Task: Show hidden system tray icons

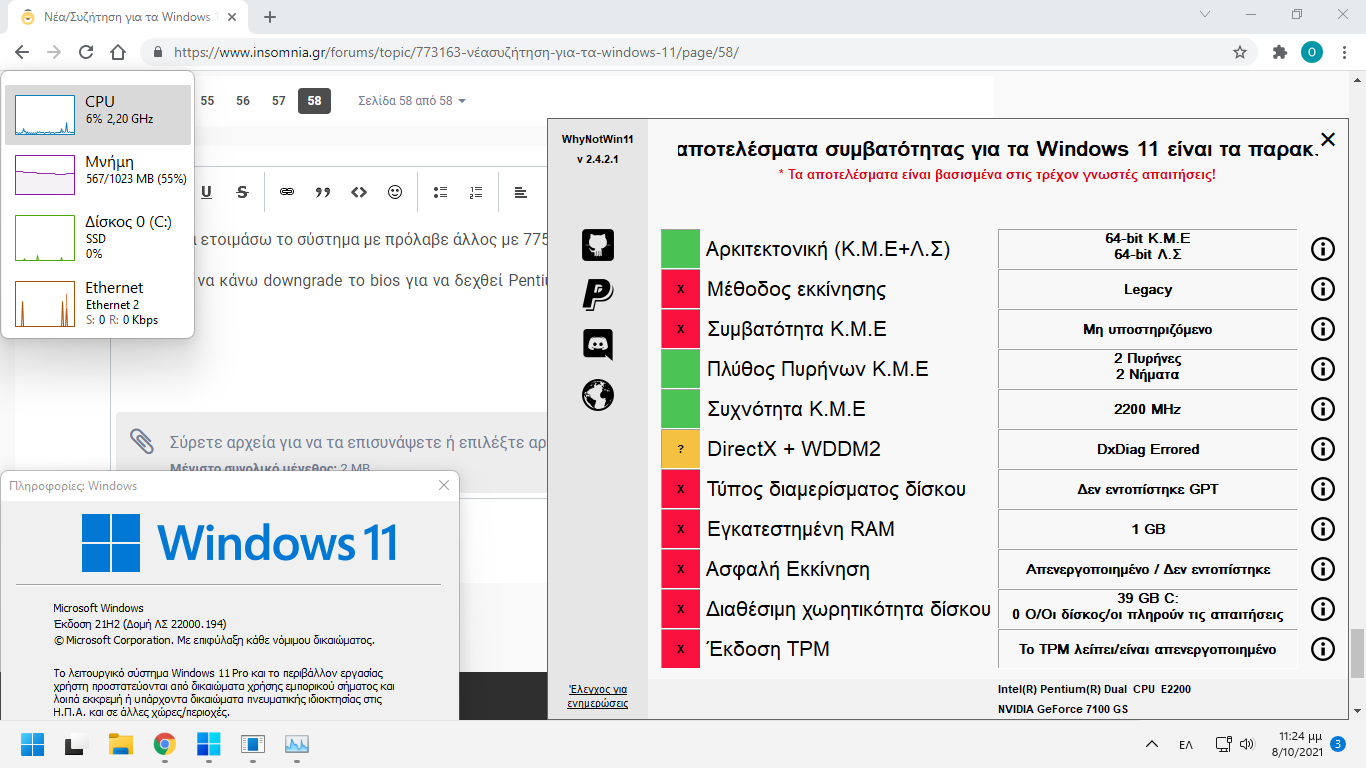Action: [1152, 744]
